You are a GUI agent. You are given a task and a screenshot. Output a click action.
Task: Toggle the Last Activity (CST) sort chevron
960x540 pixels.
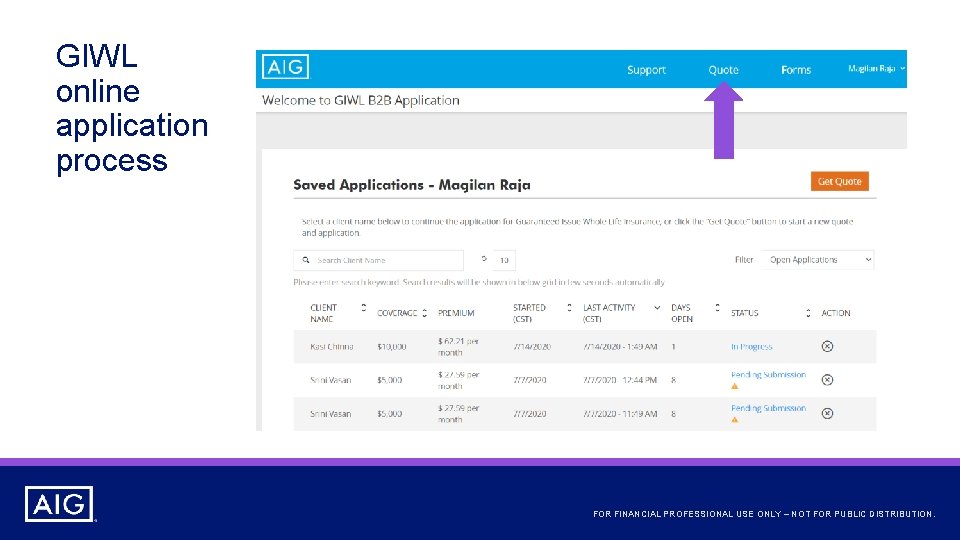(x=657, y=307)
